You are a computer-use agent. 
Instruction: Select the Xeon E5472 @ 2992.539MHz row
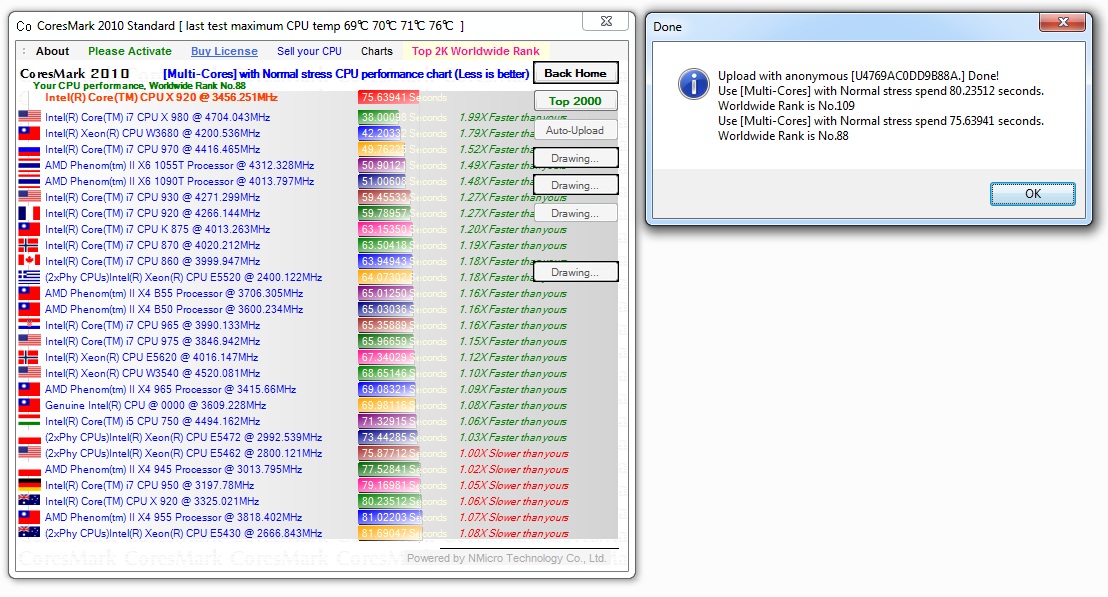(x=183, y=437)
